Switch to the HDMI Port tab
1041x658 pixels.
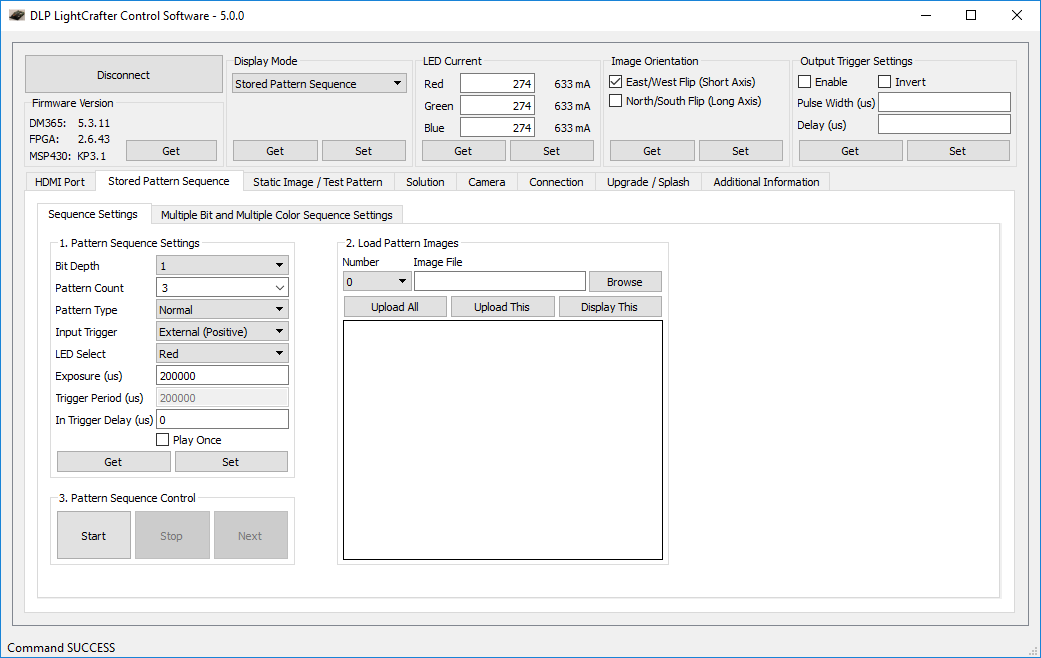[60, 182]
